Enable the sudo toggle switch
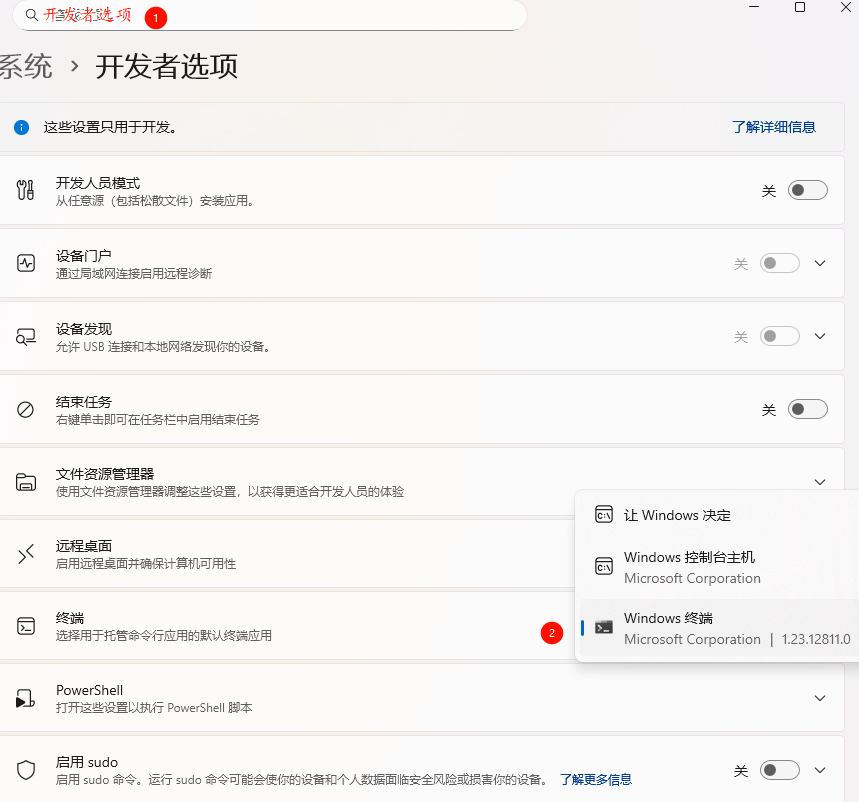Image resolution: width=859 pixels, height=802 pixels. (779, 770)
